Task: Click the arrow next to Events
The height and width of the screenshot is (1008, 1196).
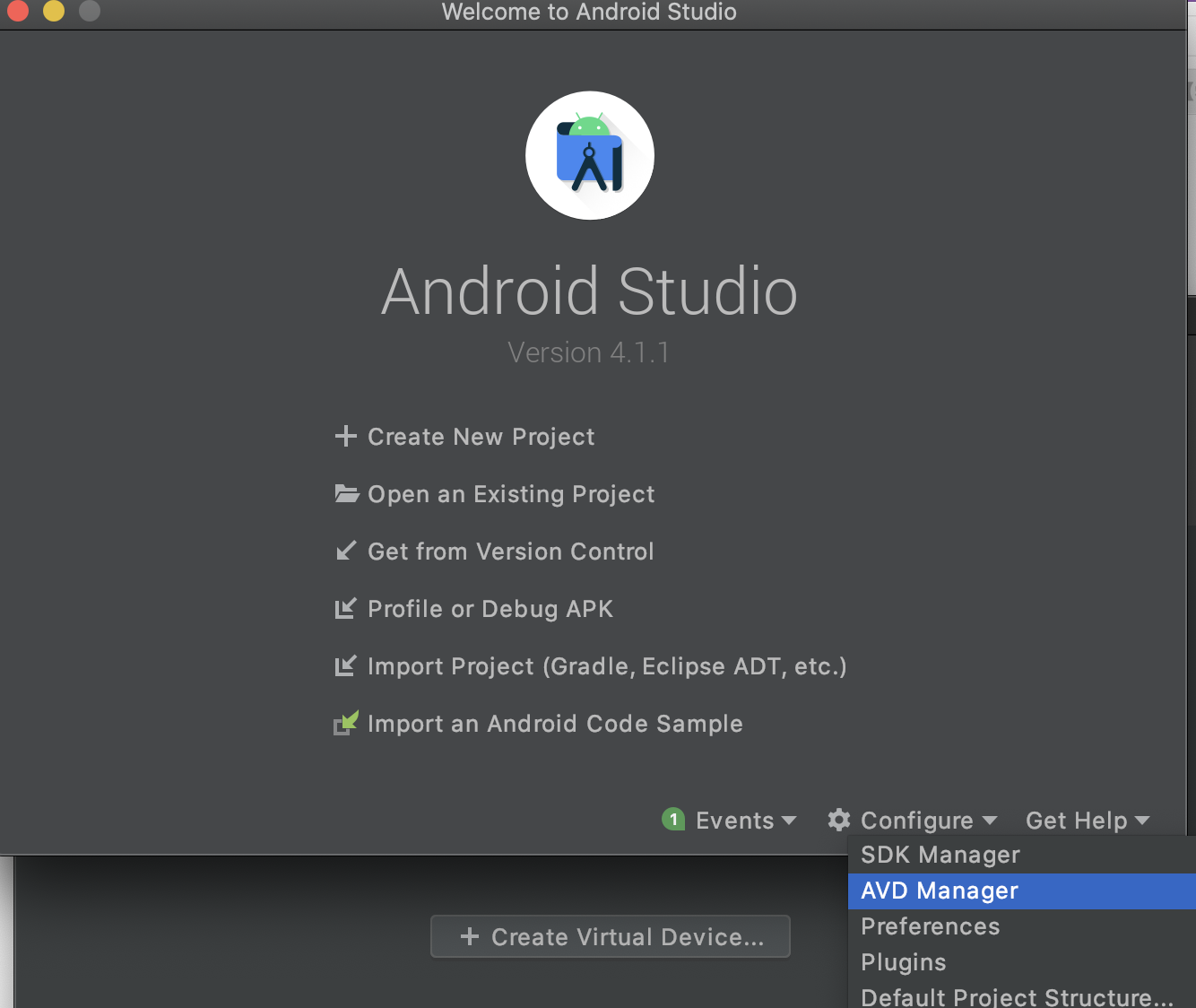Action: point(789,821)
